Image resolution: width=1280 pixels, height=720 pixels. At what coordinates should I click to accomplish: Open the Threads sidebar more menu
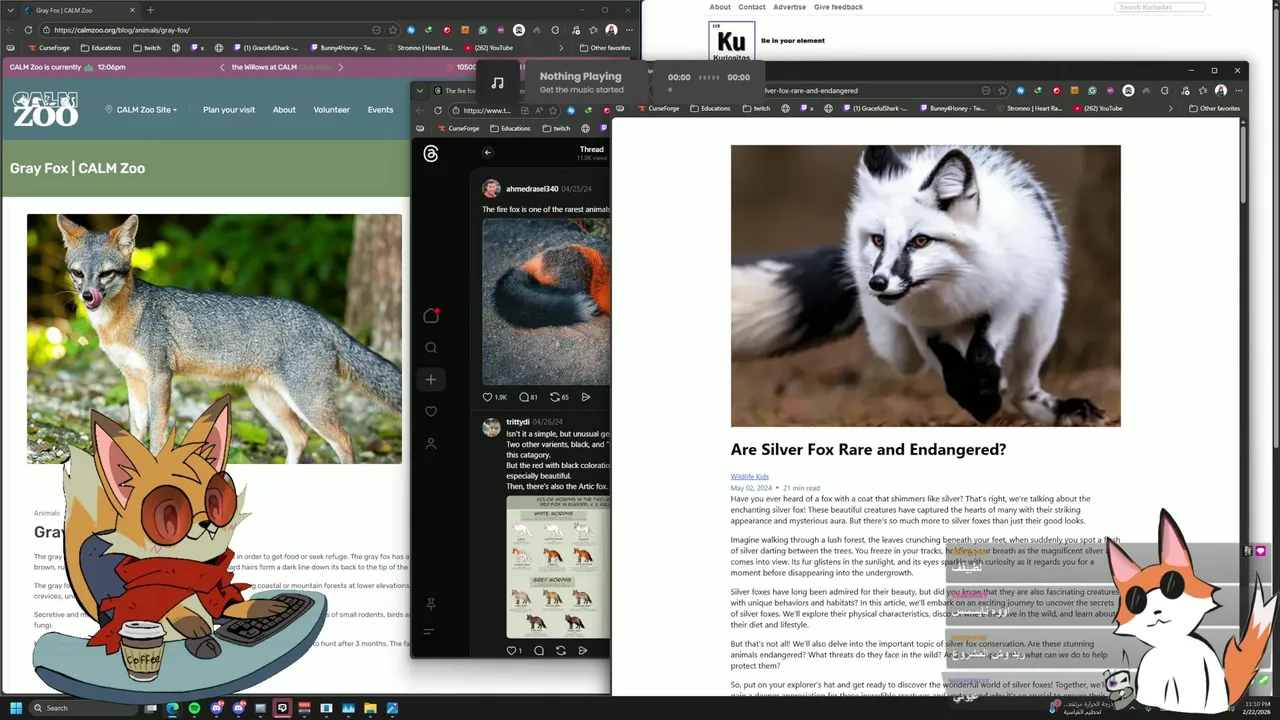click(x=429, y=632)
